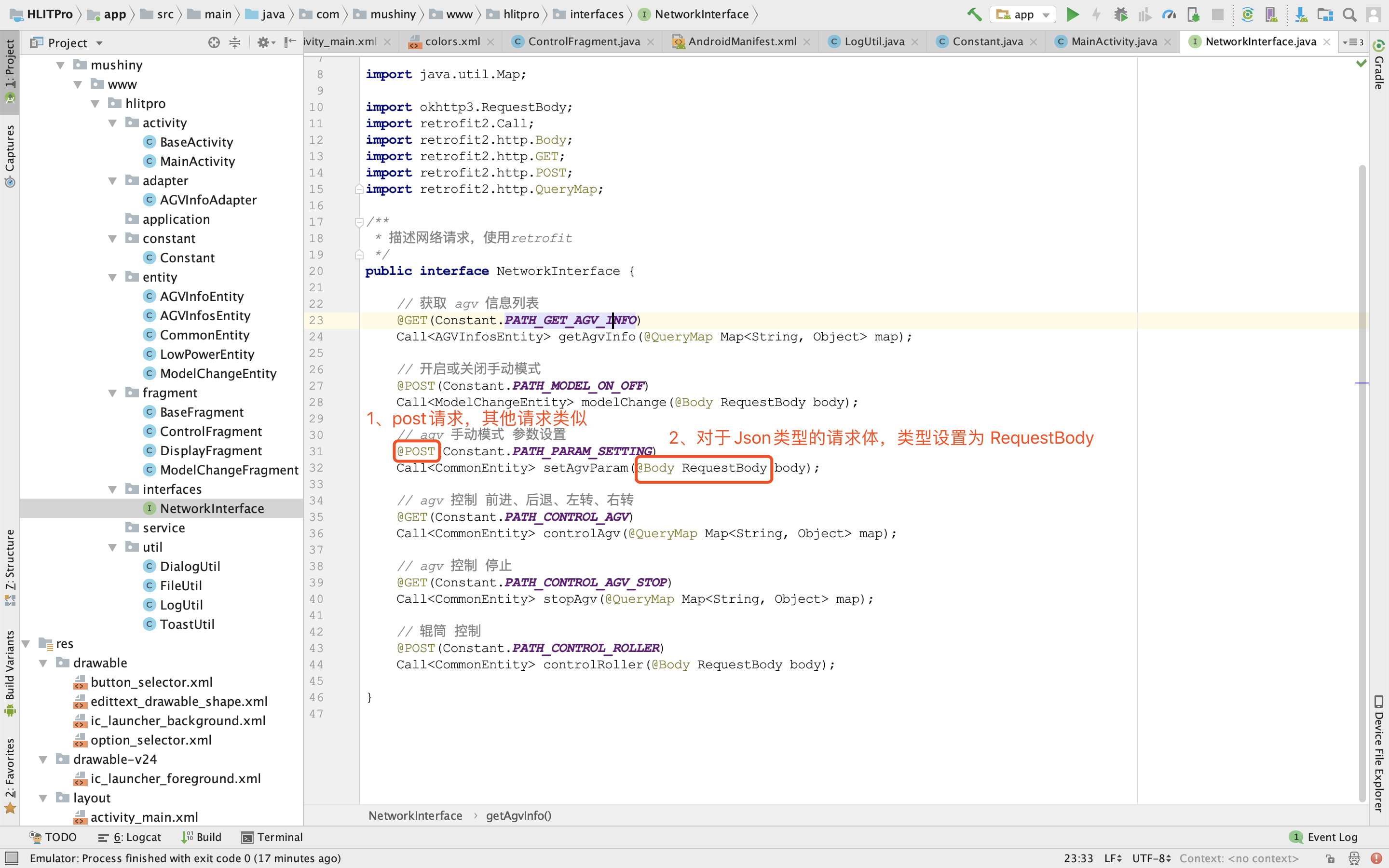This screenshot has width=1389, height=868.
Task: Open the app run configuration dropdown
Action: (x=1023, y=14)
